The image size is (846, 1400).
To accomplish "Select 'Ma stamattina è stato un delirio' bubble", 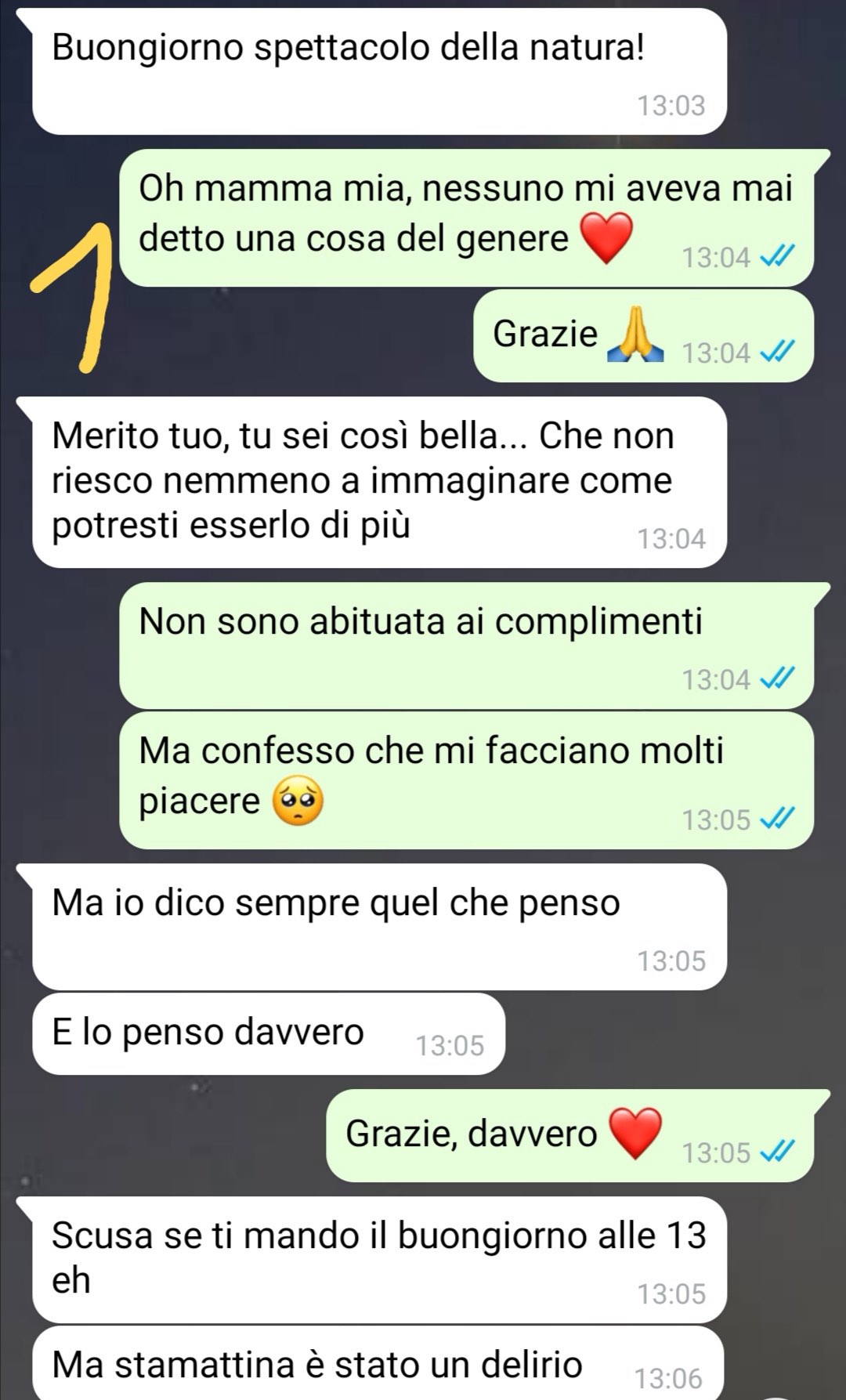I will click(x=378, y=1363).
